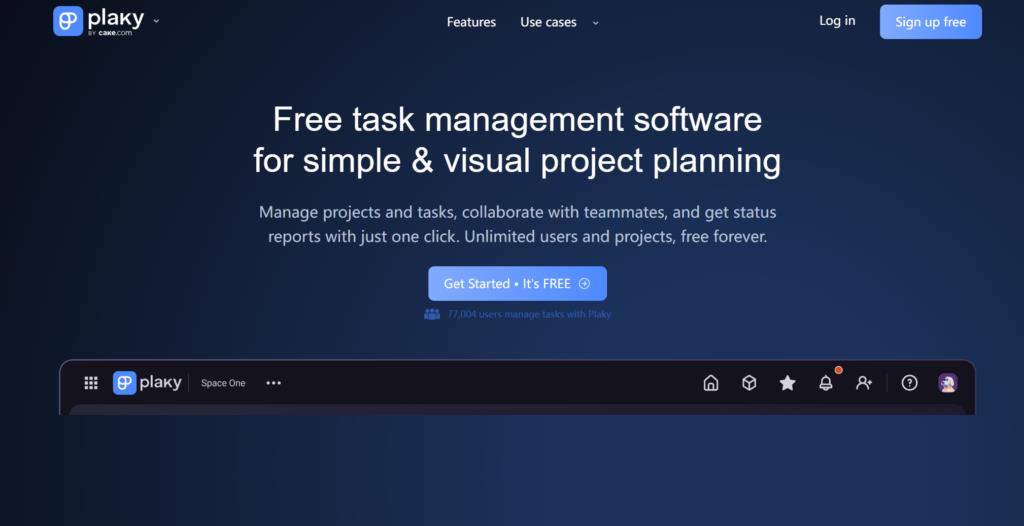Click the Plaky logo in the header
The width and height of the screenshot is (1024, 526).
98,21
